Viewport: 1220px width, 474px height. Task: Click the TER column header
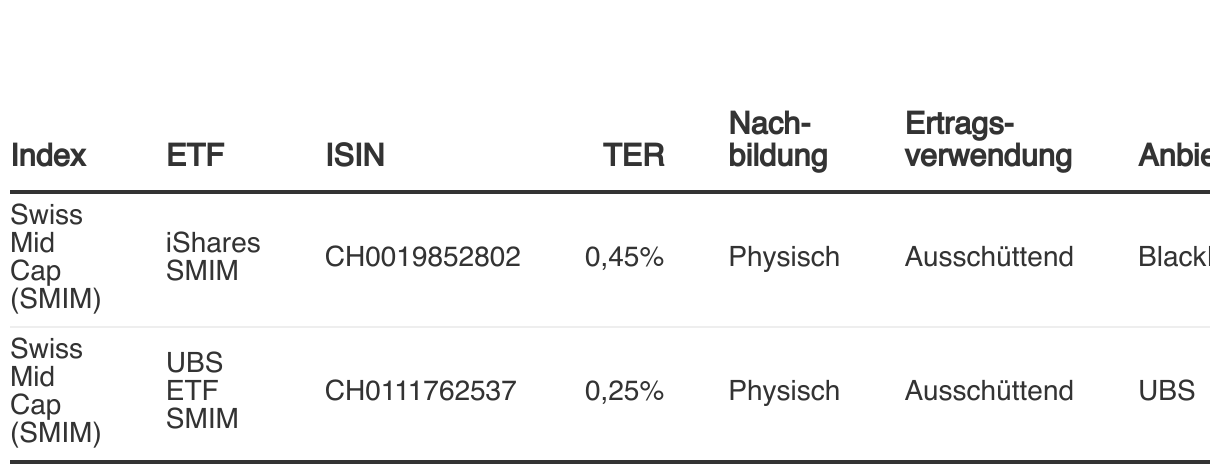(x=634, y=155)
